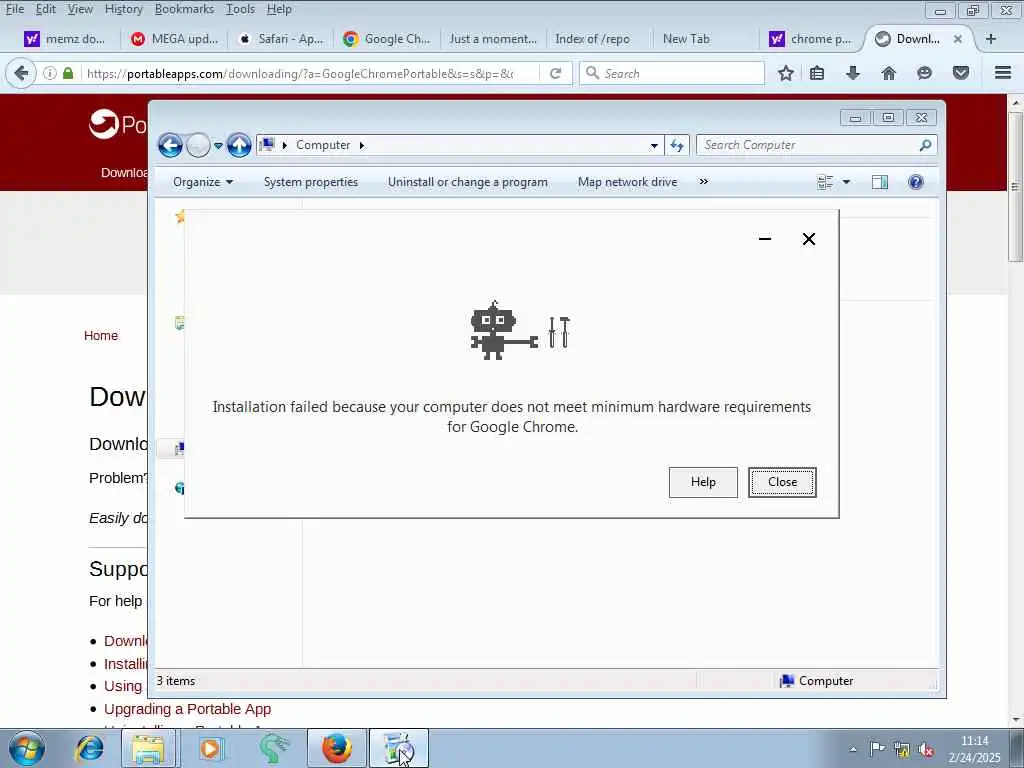Click the Chrome installer taskbar icon
The width and height of the screenshot is (1024, 768).
click(399, 748)
